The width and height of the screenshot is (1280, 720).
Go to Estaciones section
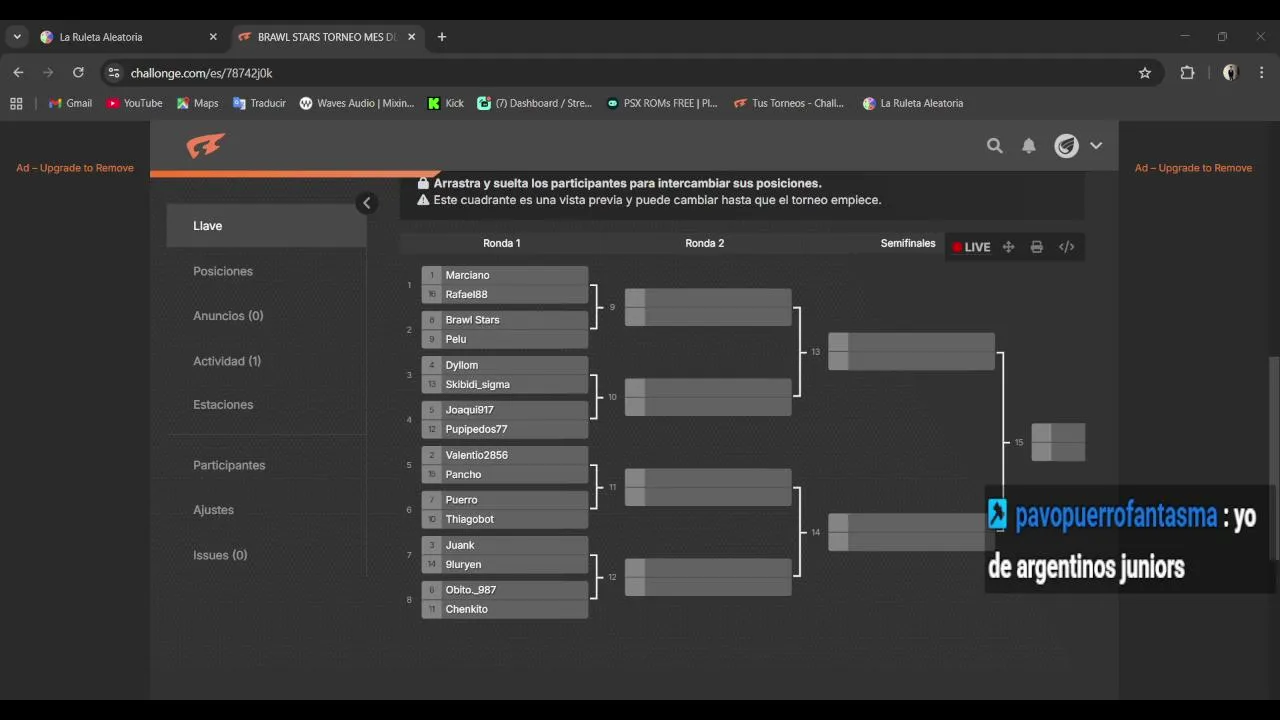point(223,405)
